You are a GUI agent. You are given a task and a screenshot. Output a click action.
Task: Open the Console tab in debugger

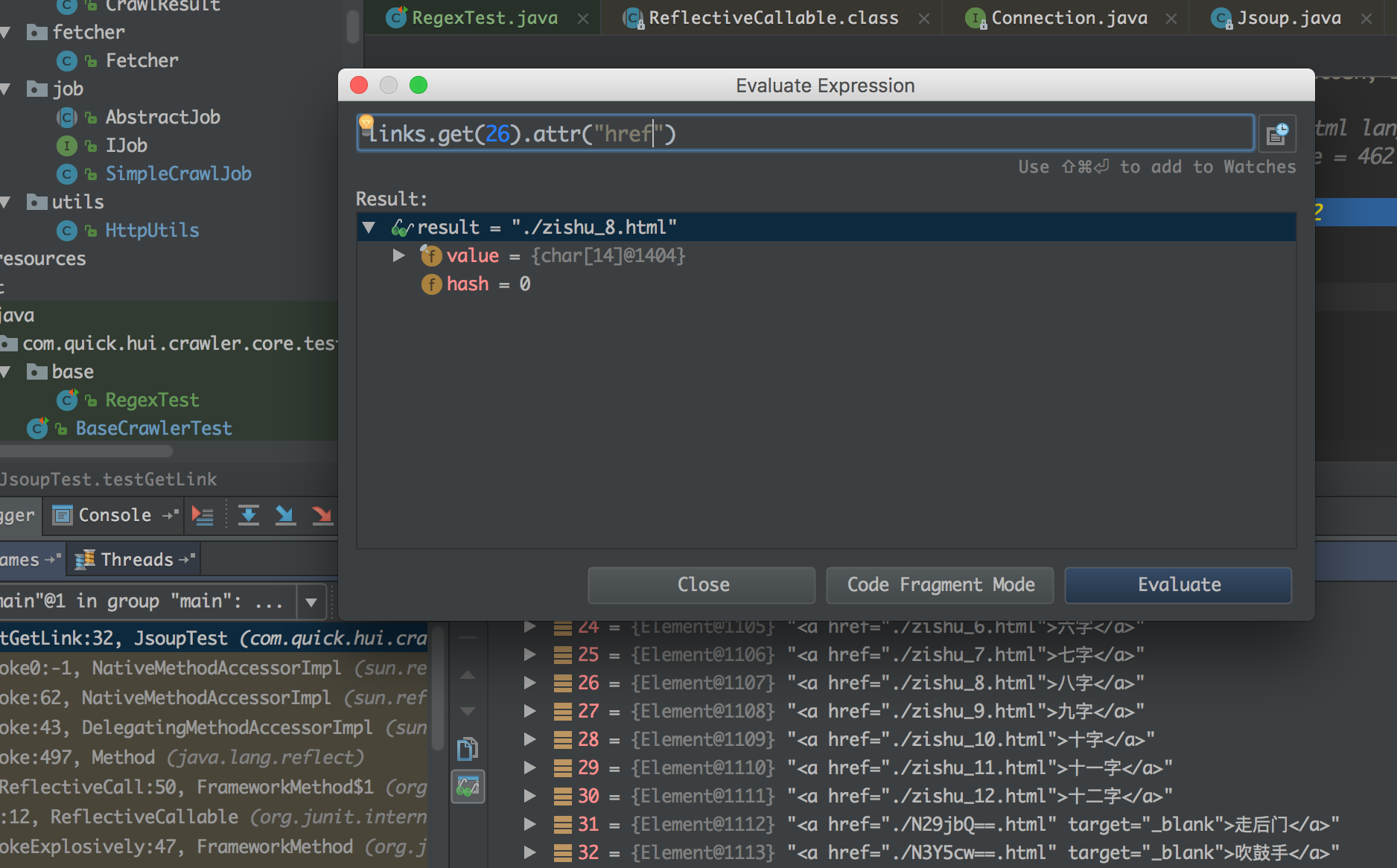(x=114, y=514)
